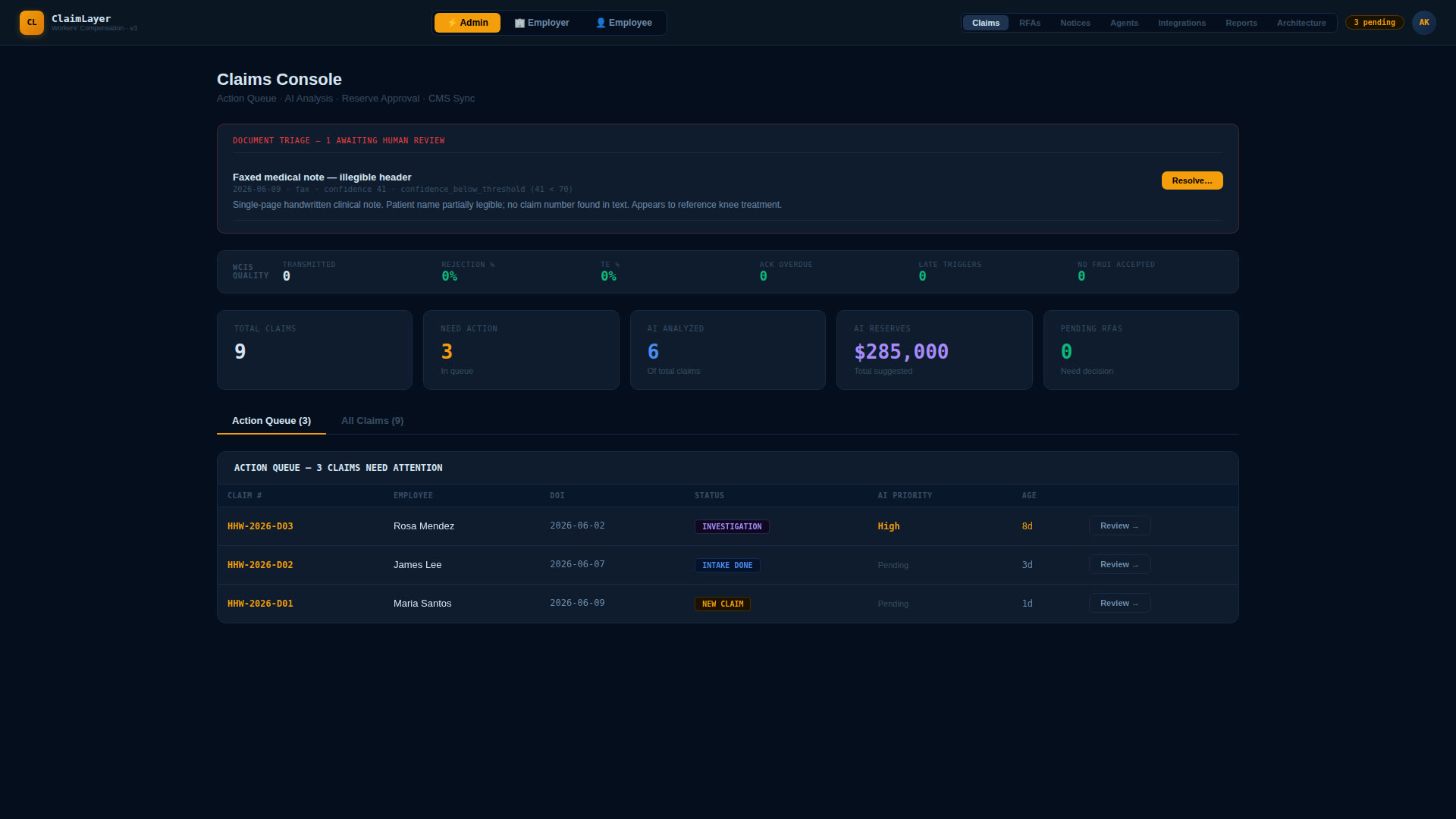Click the Pending RFAs card
Viewport: 1456px width, 819px height.
(x=1141, y=350)
